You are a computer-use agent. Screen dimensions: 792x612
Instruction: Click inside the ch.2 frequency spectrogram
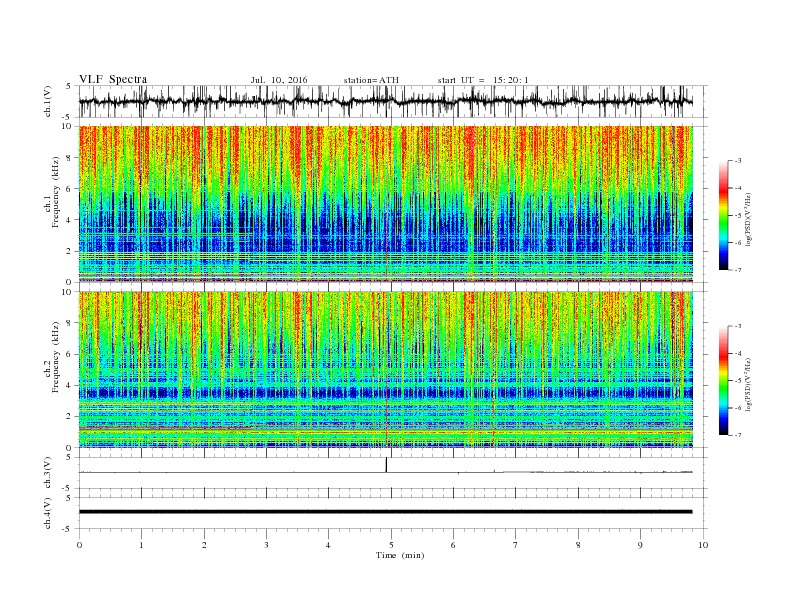pos(386,369)
